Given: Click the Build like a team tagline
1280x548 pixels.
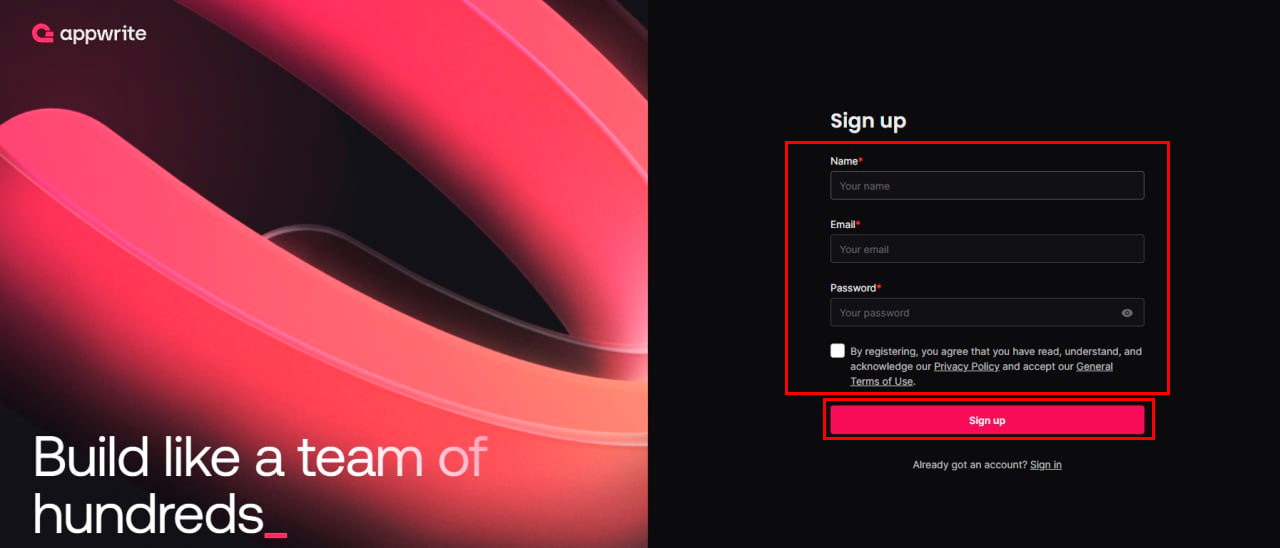Looking at the screenshot, I should pyautogui.click(x=260, y=485).
